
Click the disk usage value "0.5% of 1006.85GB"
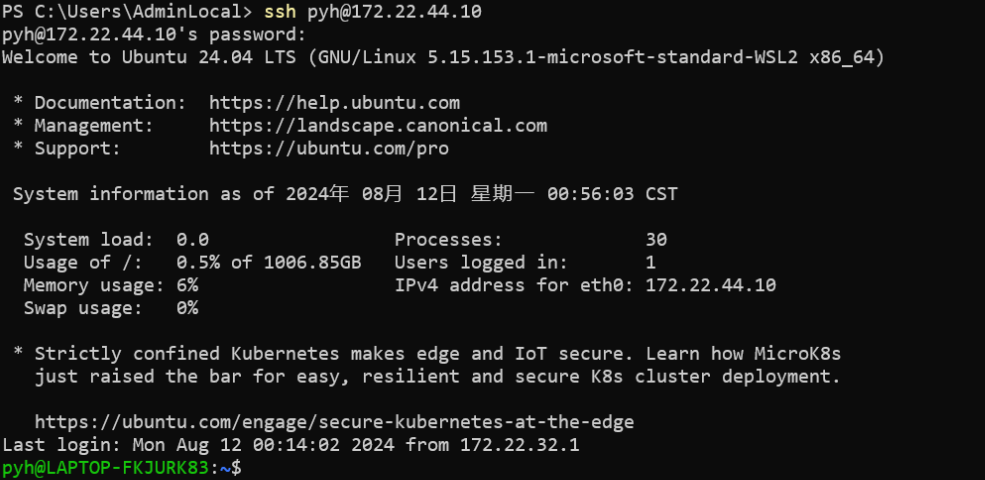tap(268, 263)
